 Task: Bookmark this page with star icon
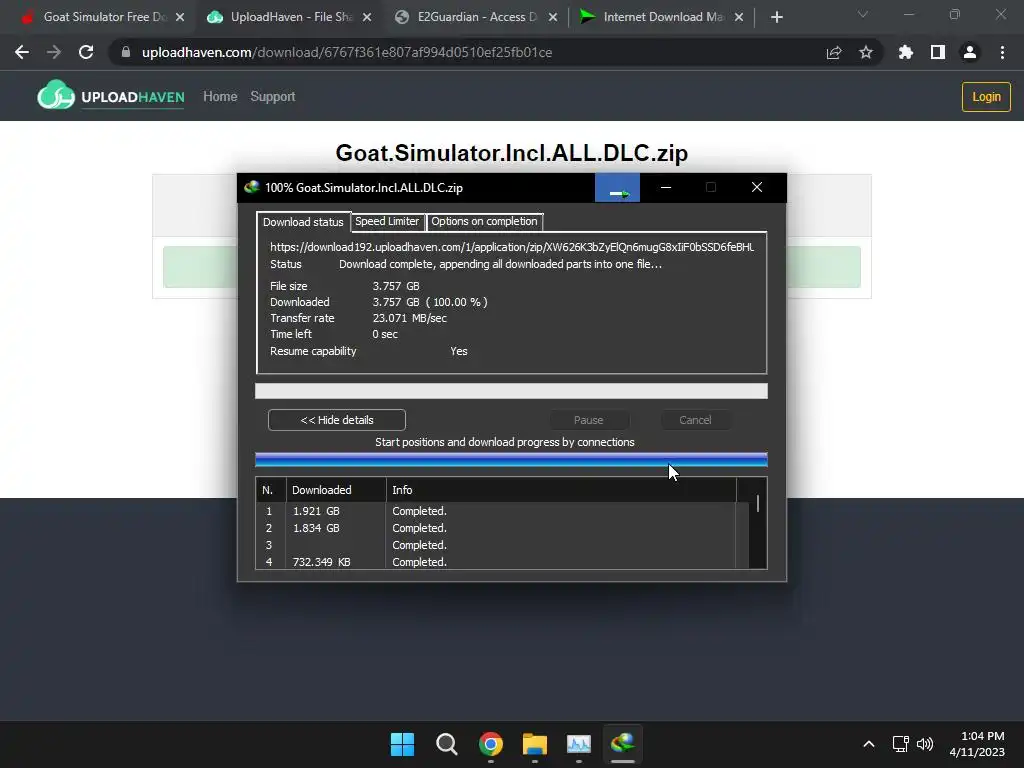coord(866,52)
